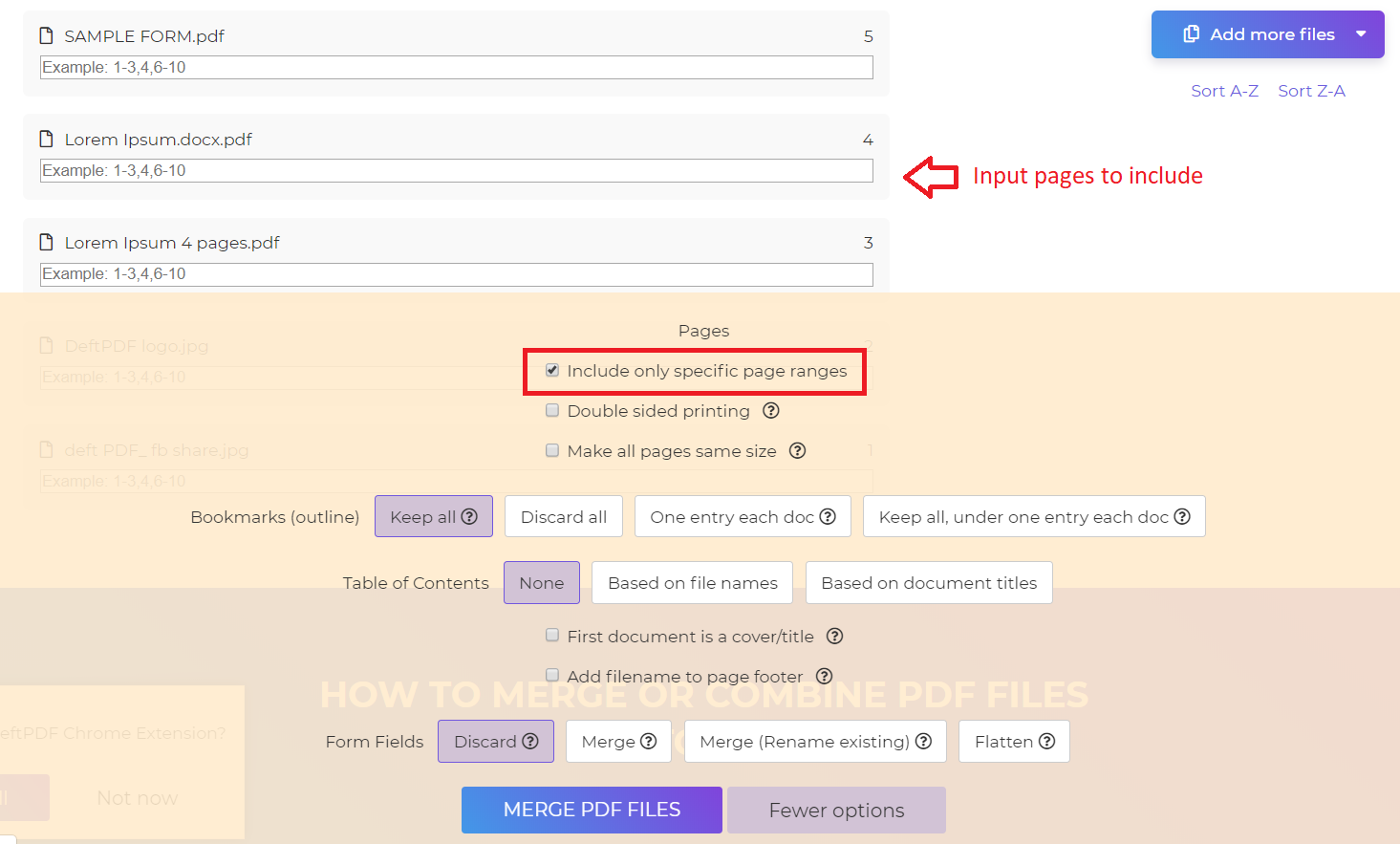Viewport: 1400px width, 844px height.
Task: Collapse settings with Fewer options
Action: point(836,811)
